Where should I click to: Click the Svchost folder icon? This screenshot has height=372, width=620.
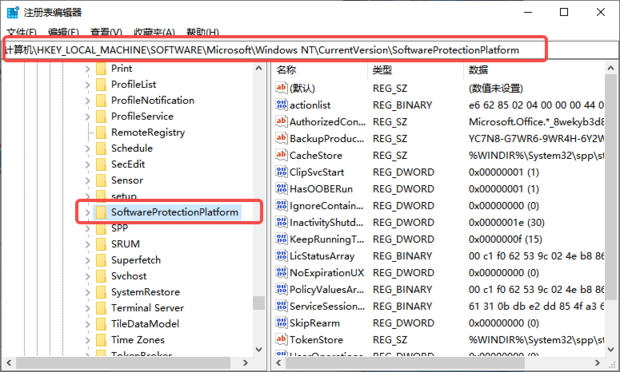[101, 276]
